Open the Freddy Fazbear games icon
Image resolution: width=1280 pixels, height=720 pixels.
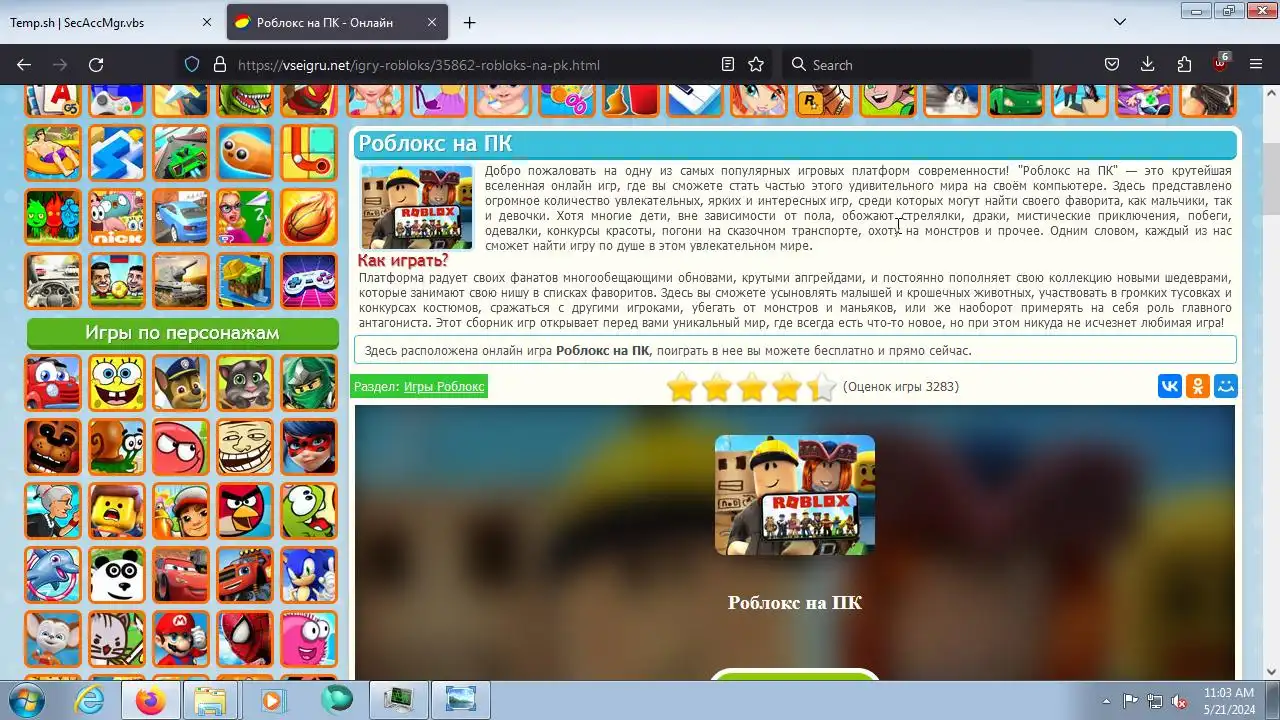(53, 447)
